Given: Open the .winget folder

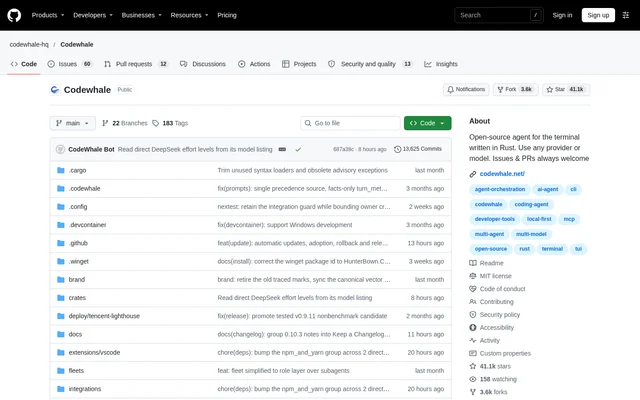Looking at the screenshot, I should pyautogui.click(x=78, y=262).
